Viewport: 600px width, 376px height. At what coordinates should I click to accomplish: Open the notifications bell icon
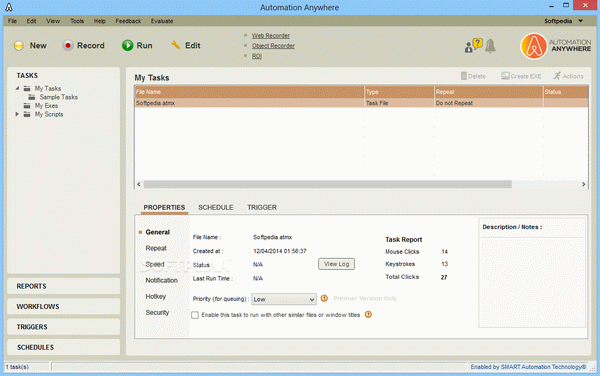(490, 46)
